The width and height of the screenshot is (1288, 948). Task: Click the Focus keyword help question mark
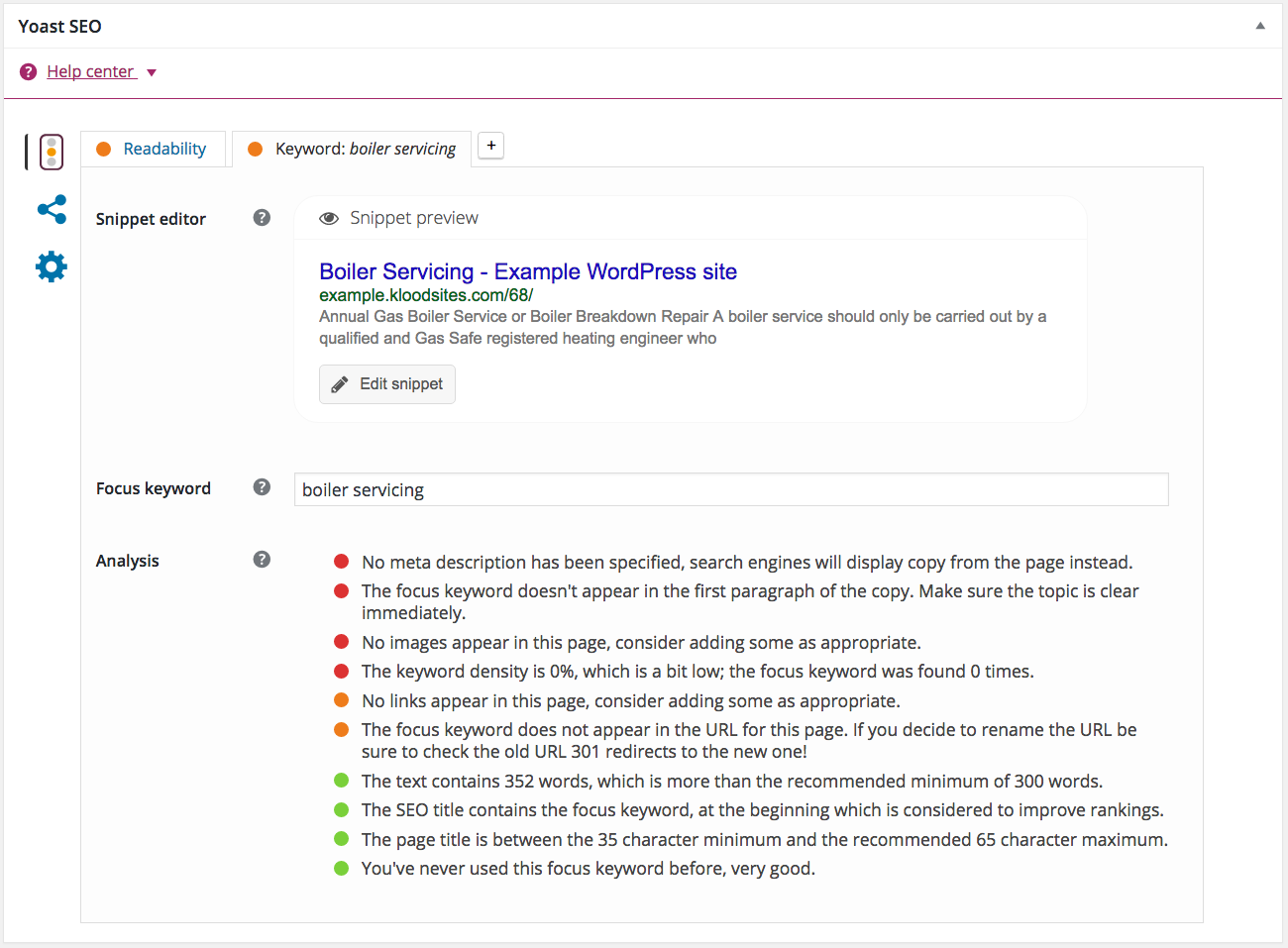tap(262, 487)
